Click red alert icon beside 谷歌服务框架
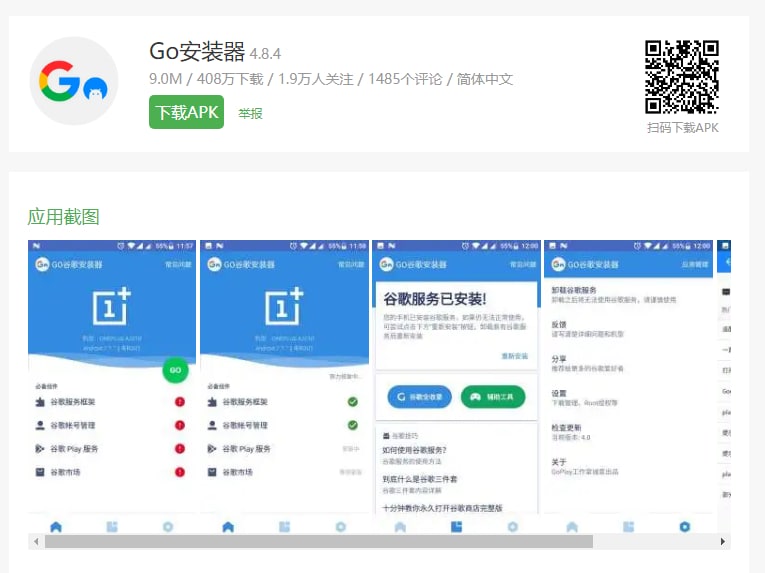 pyautogui.click(x=180, y=402)
